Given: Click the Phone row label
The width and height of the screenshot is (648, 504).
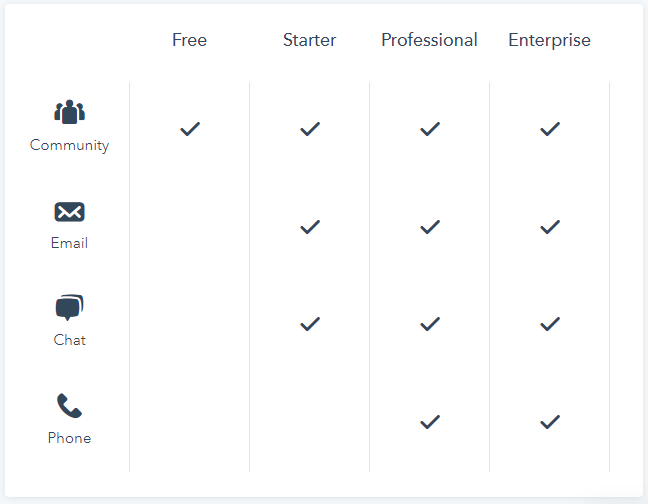Looking at the screenshot, I should pyautogui.click(x=69, y=438).
